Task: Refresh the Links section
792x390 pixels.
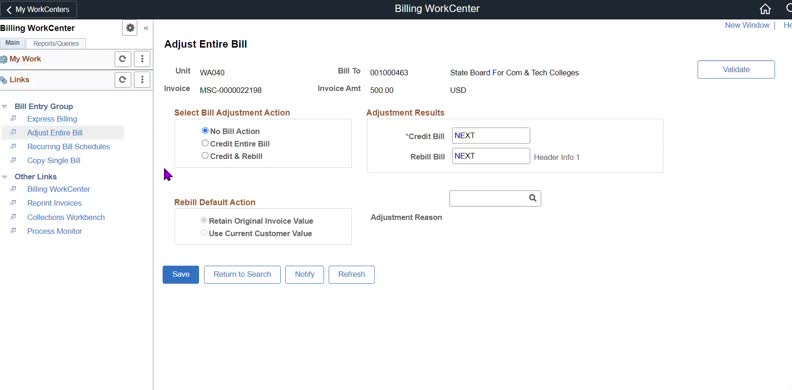Action: point(122,80)
